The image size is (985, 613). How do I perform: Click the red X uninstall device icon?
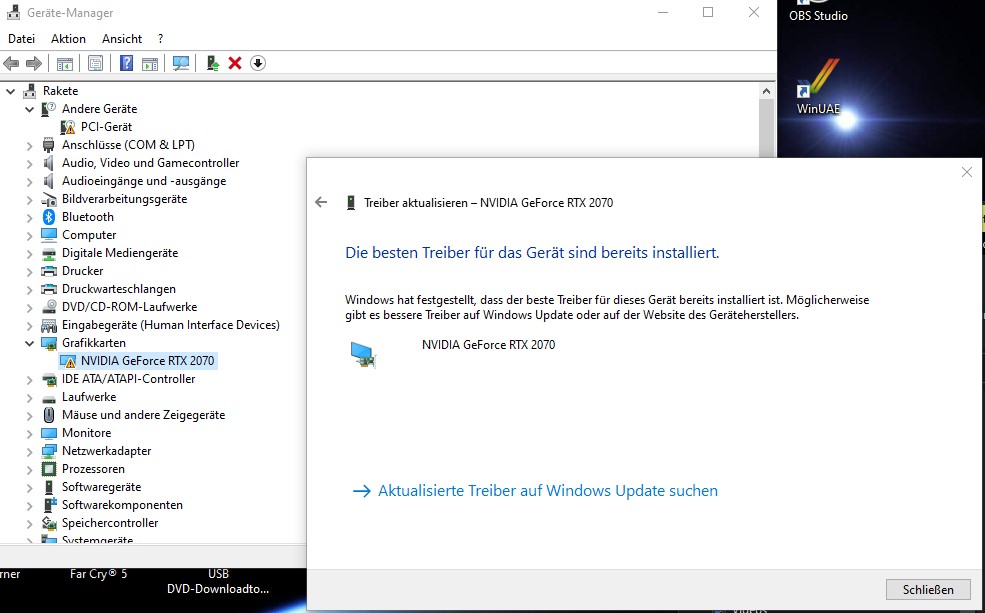(x=235, y=63)
